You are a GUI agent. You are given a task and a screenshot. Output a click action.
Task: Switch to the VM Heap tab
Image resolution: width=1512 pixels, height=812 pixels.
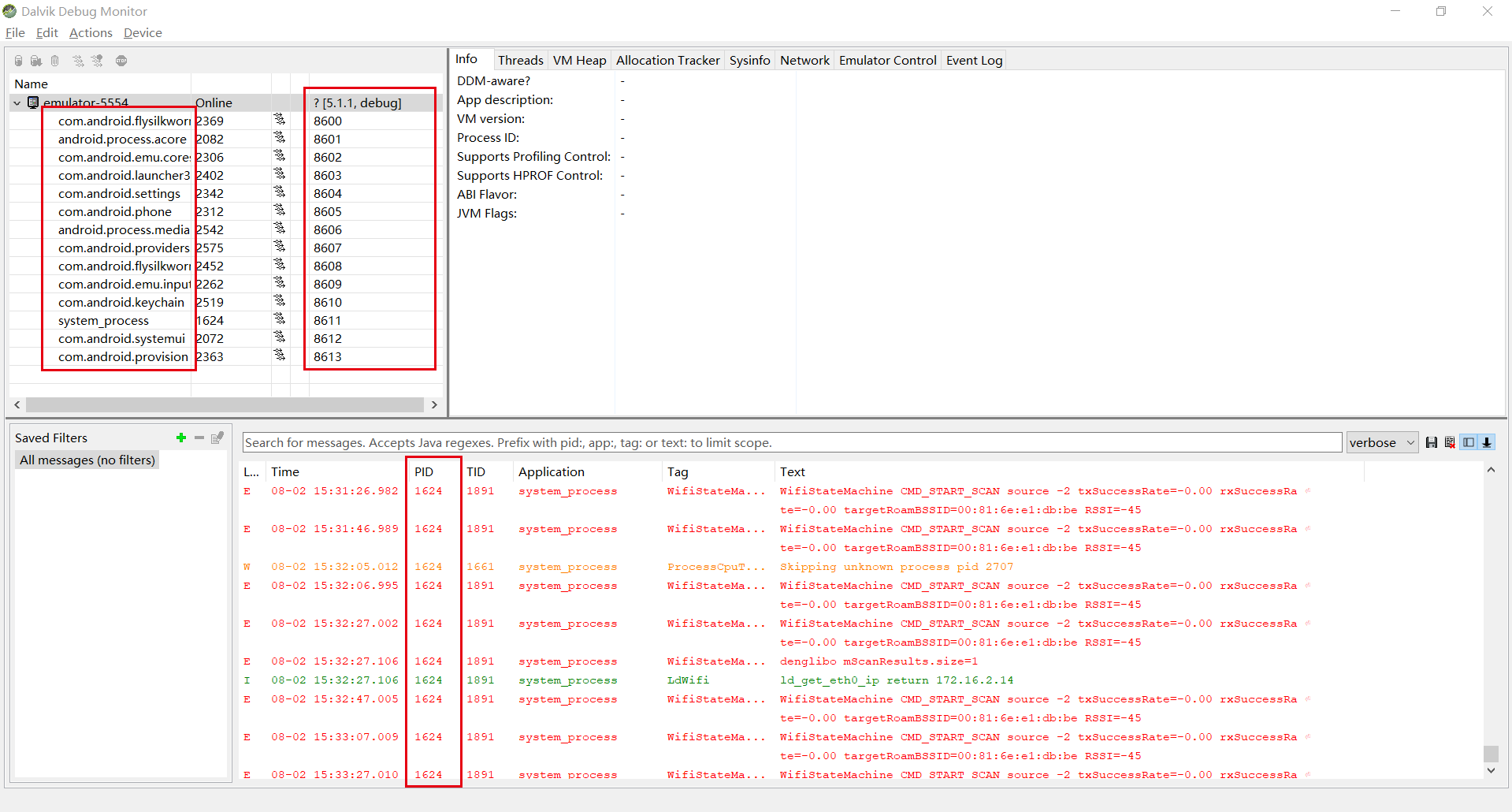579,60
